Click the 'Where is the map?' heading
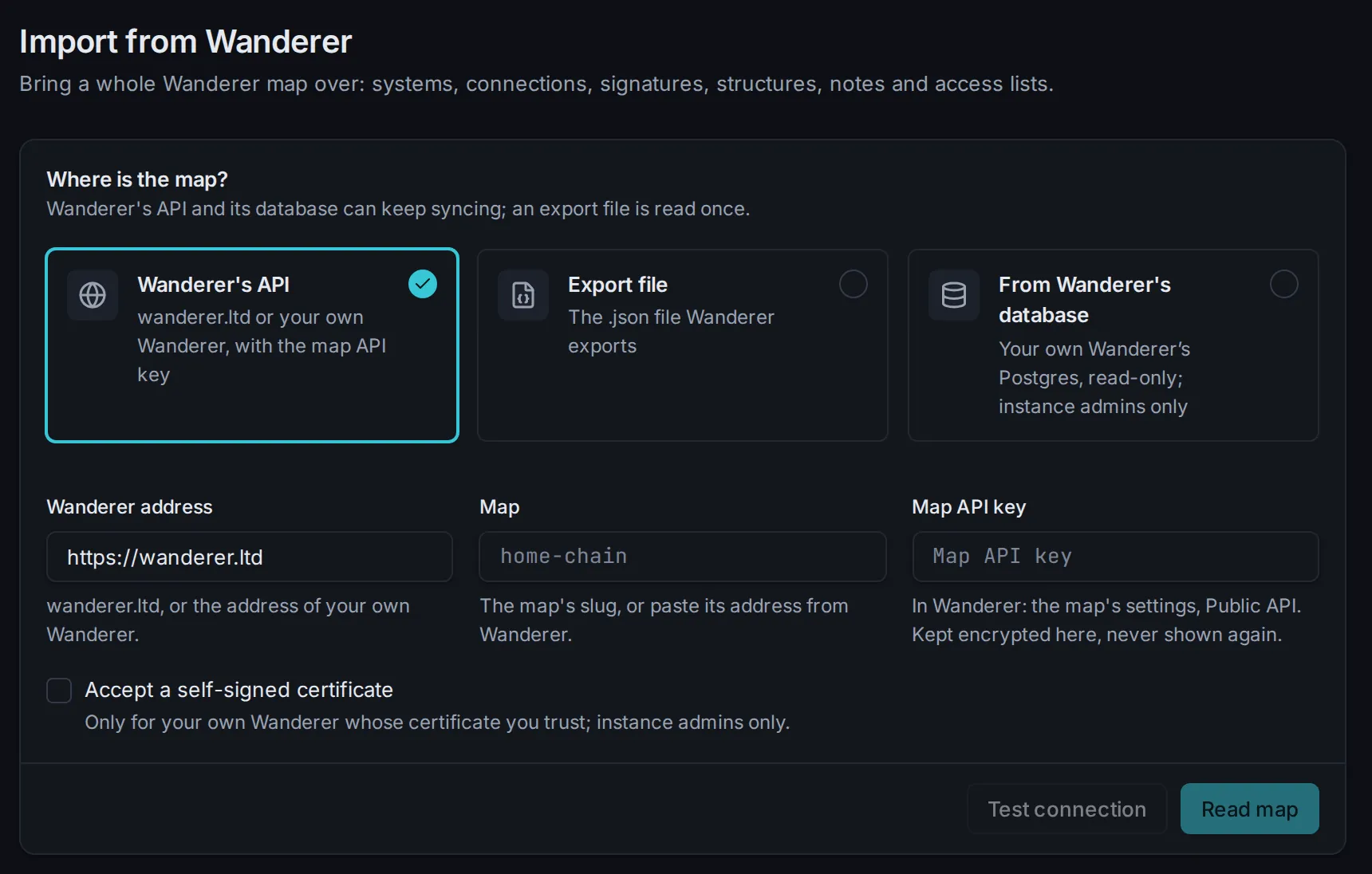The height and width of the screenshot is (874, 1372). 137,179
